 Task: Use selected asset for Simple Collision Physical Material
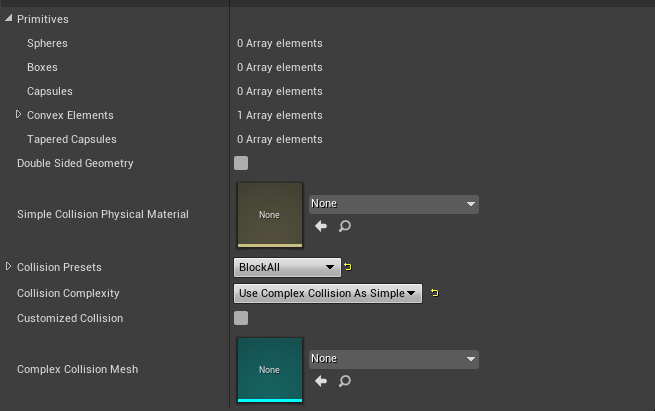pos(321,227)
